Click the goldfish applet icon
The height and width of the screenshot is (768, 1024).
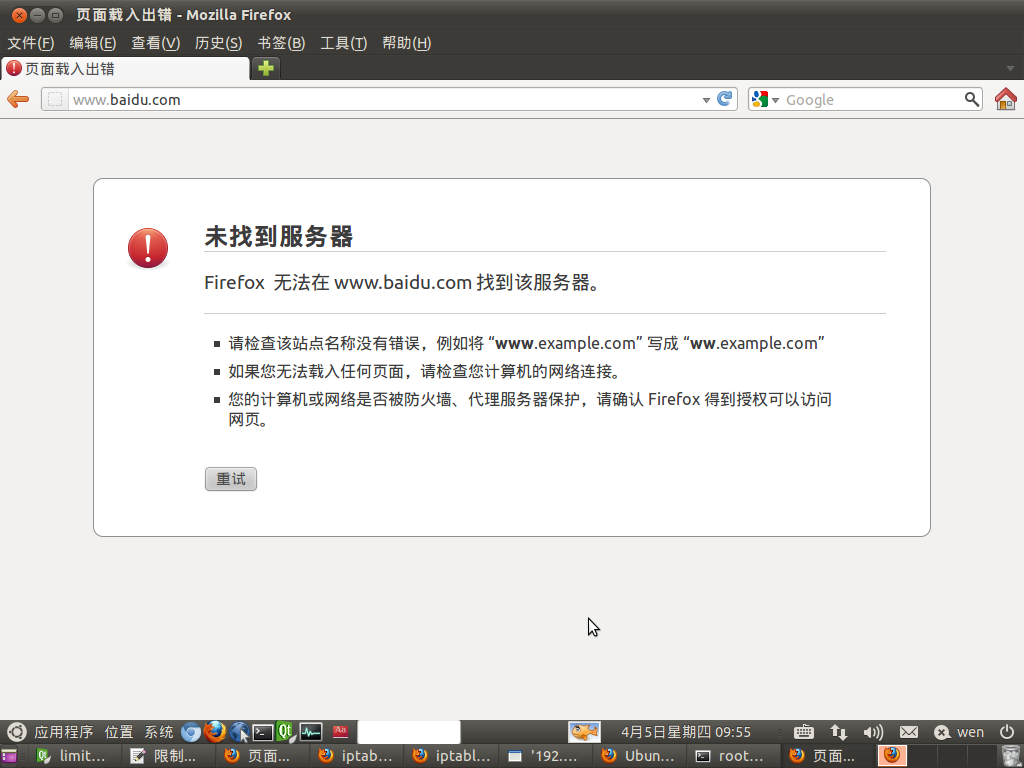584,732
